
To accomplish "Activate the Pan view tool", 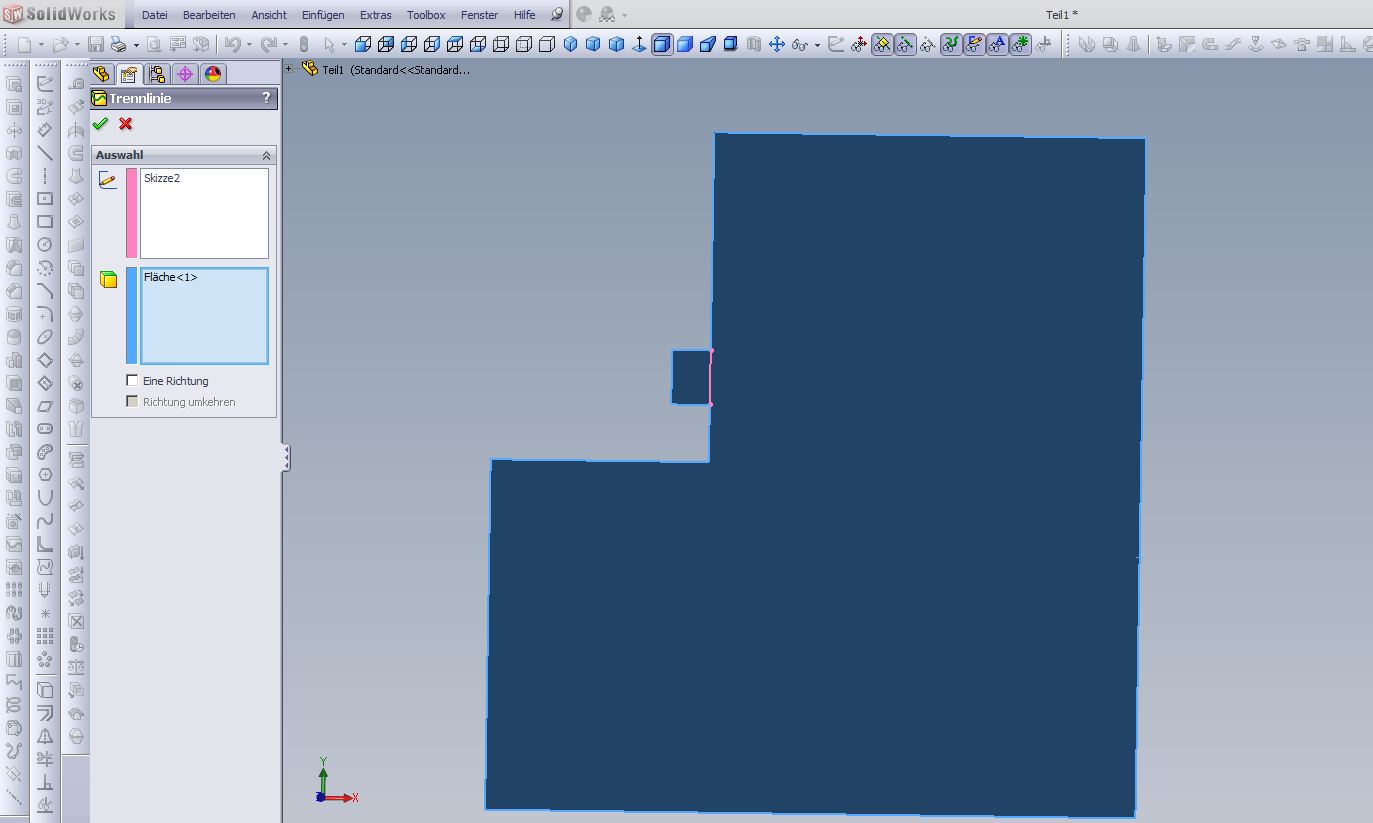I will (x=776, y=44).
